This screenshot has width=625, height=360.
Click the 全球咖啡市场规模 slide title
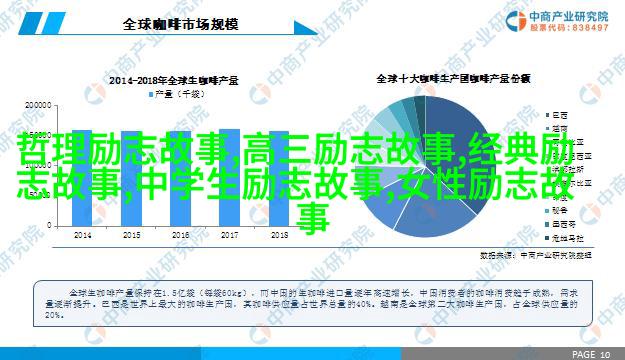point(181,24)
